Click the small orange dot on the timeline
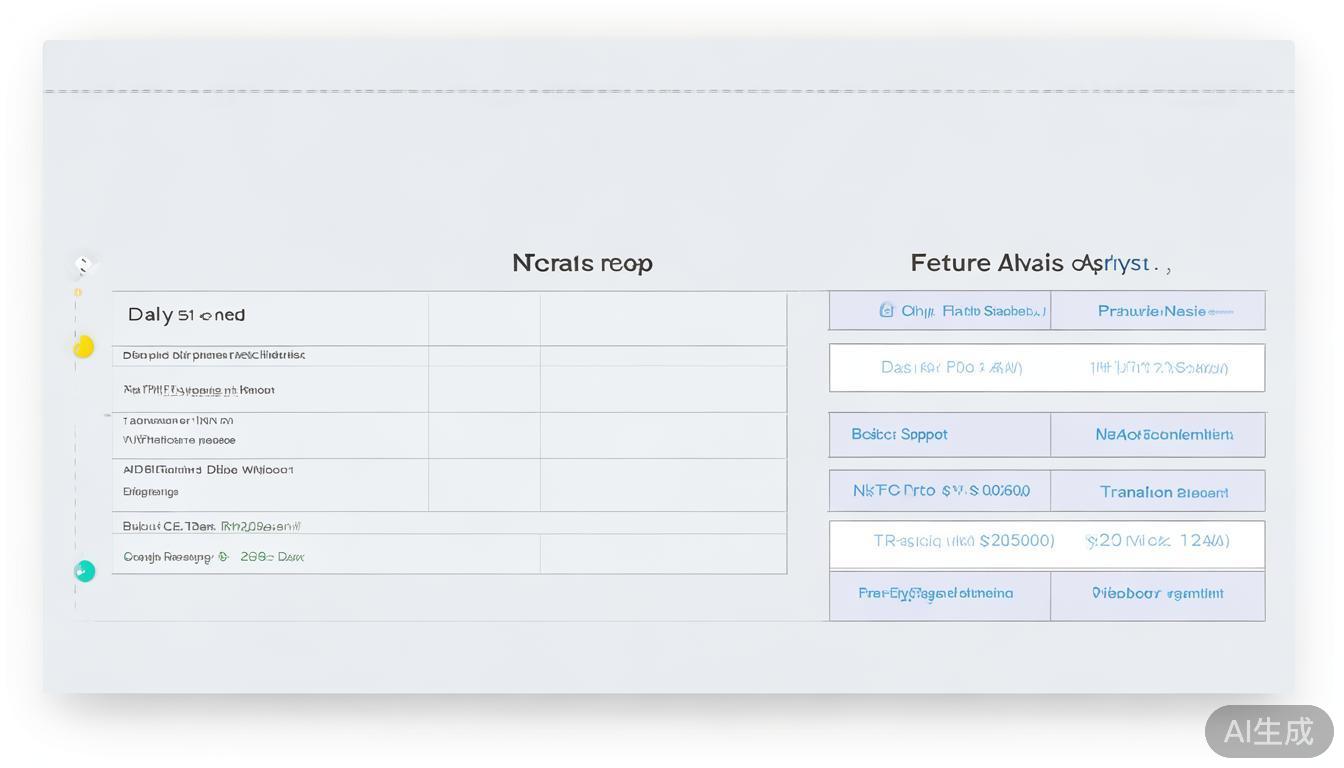The image size is (1344, 768). 78,293
